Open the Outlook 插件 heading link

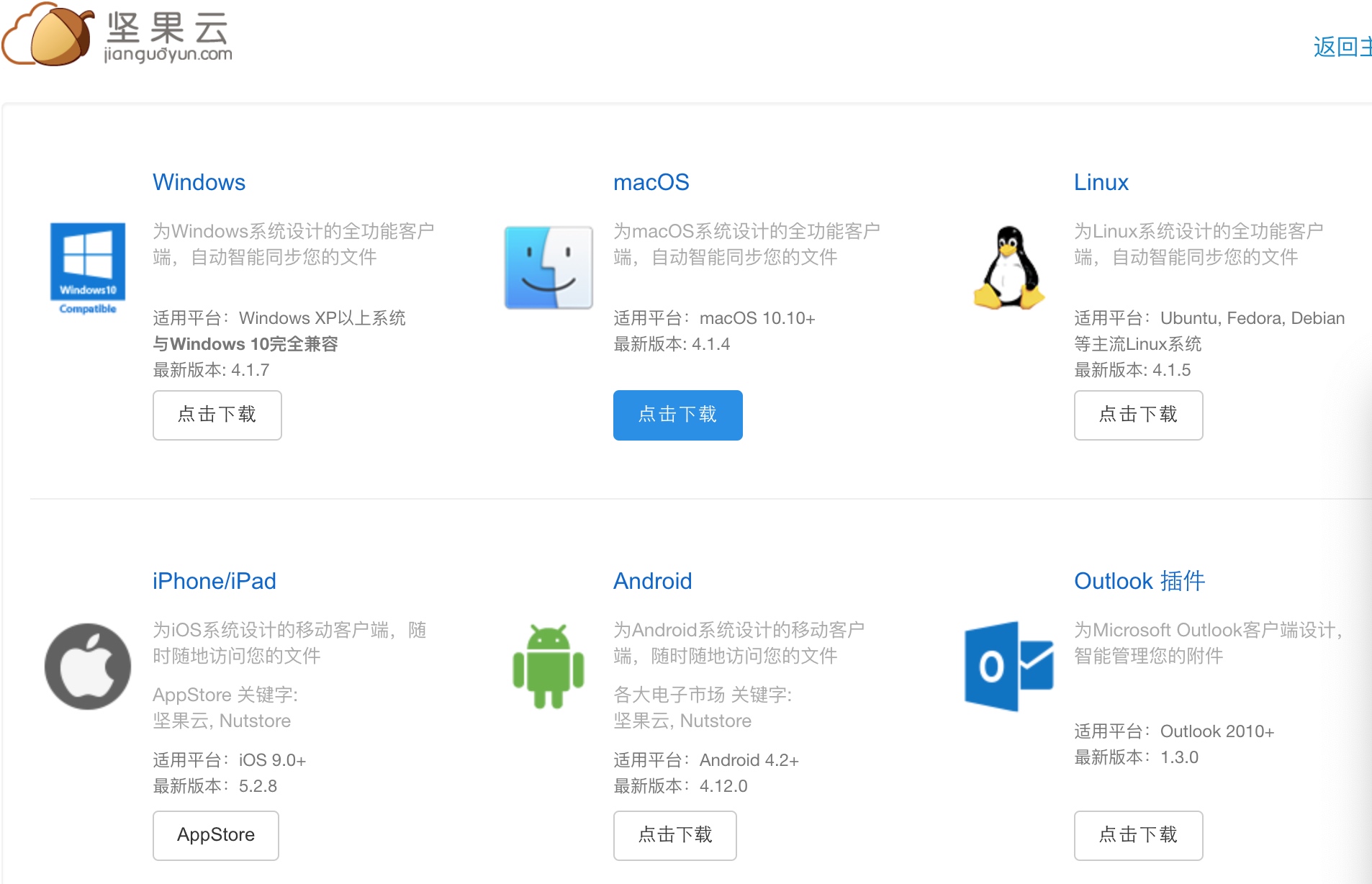(x=1139, y=581)
